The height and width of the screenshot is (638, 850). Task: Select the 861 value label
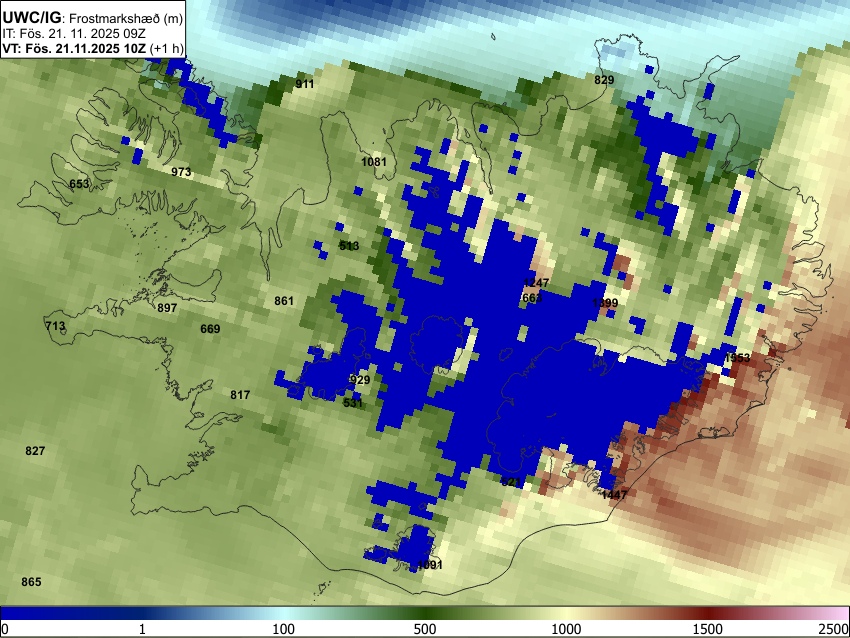point(284,301)
